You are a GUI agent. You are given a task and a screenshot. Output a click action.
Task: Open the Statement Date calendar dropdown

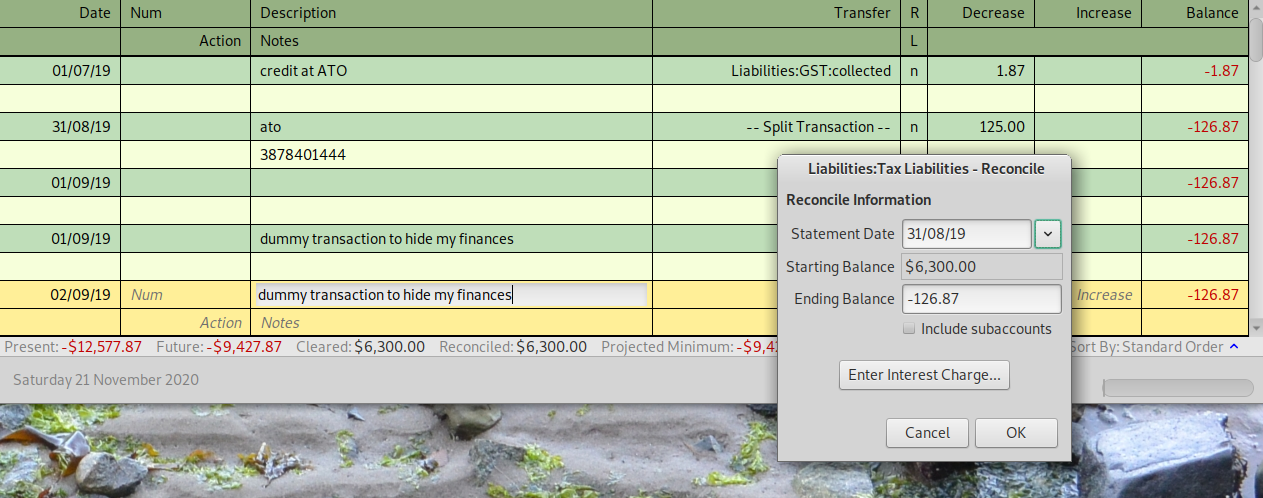pyautogui.click(x=1047, y=234)
